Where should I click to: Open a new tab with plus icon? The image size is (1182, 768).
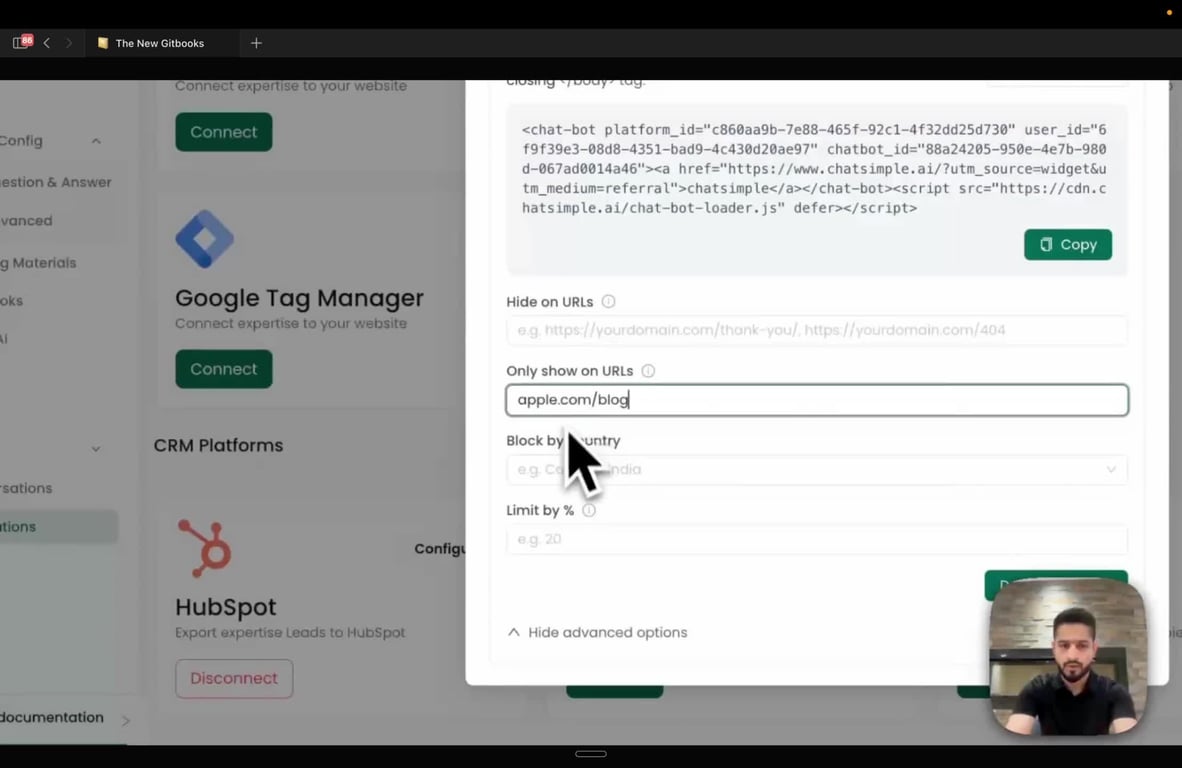coord(256,43)
